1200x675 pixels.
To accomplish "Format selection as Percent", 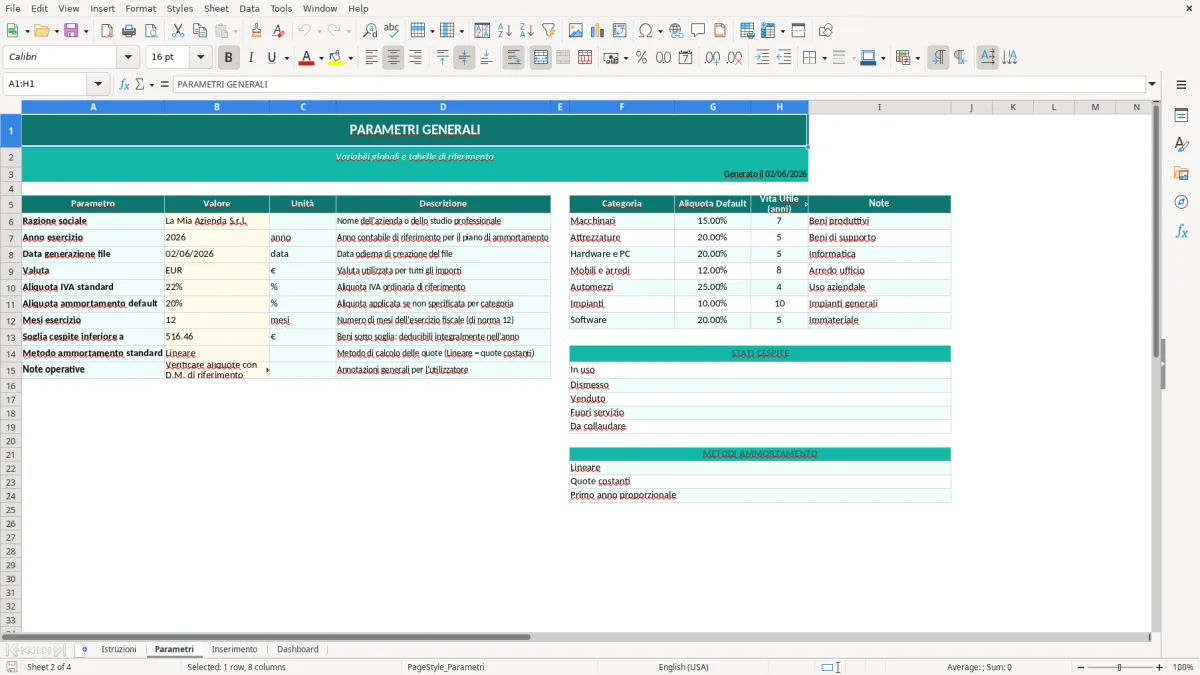I will [641, 58].
